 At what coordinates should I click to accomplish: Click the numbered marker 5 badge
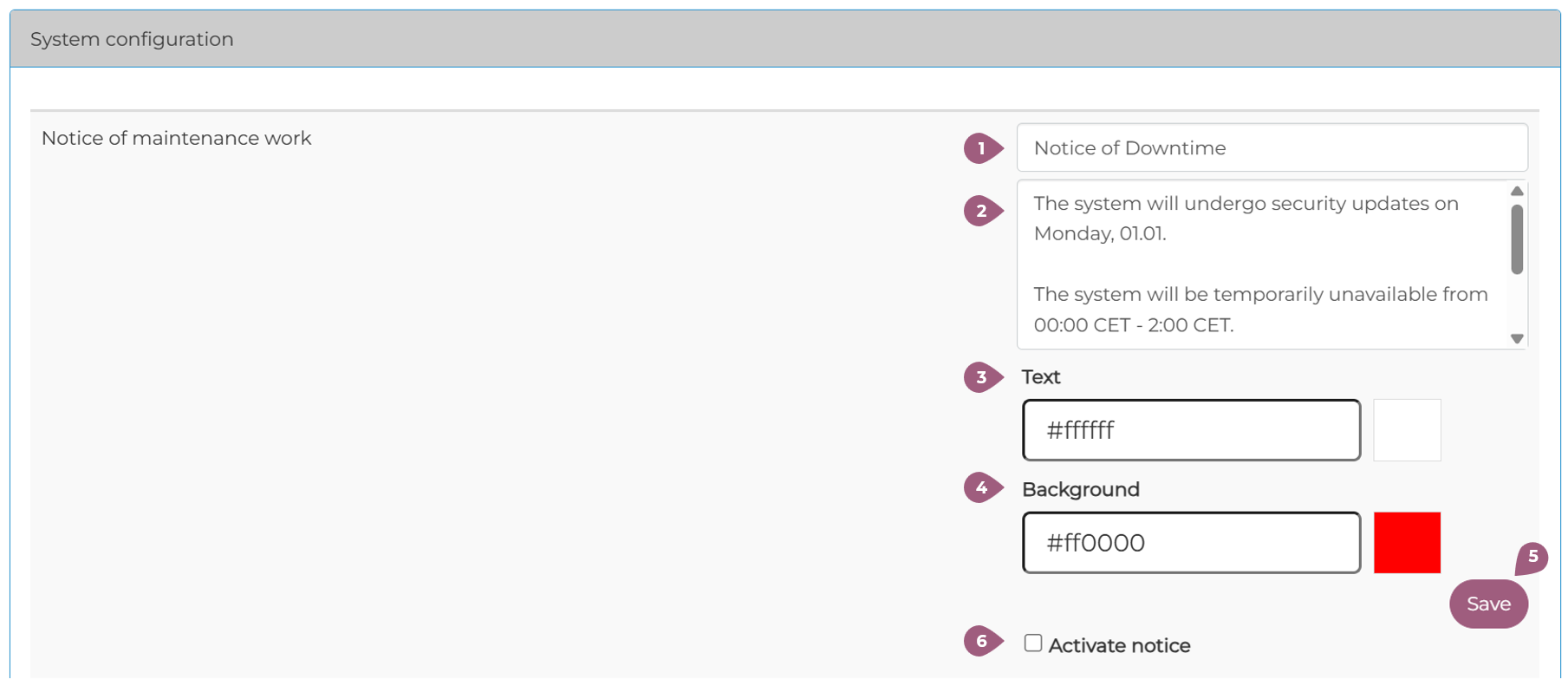(1532, 557)
